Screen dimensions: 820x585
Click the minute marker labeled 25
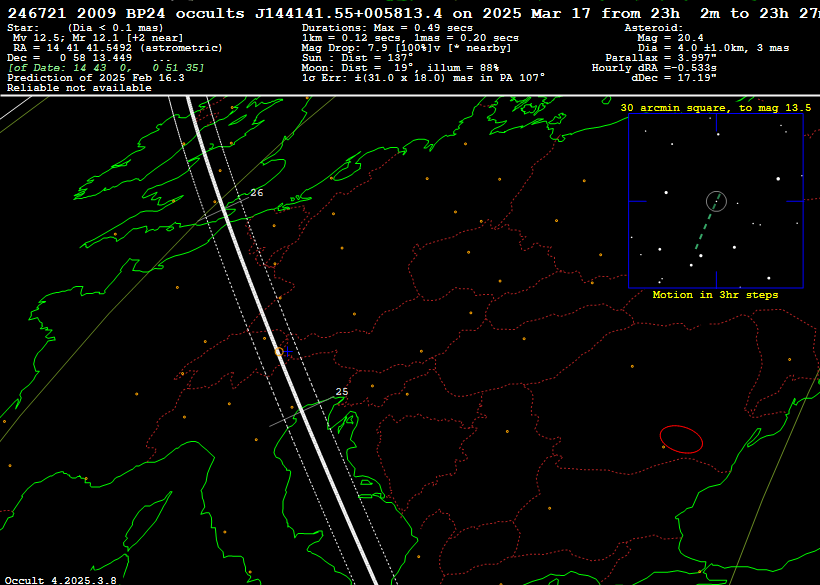point(341,392)
